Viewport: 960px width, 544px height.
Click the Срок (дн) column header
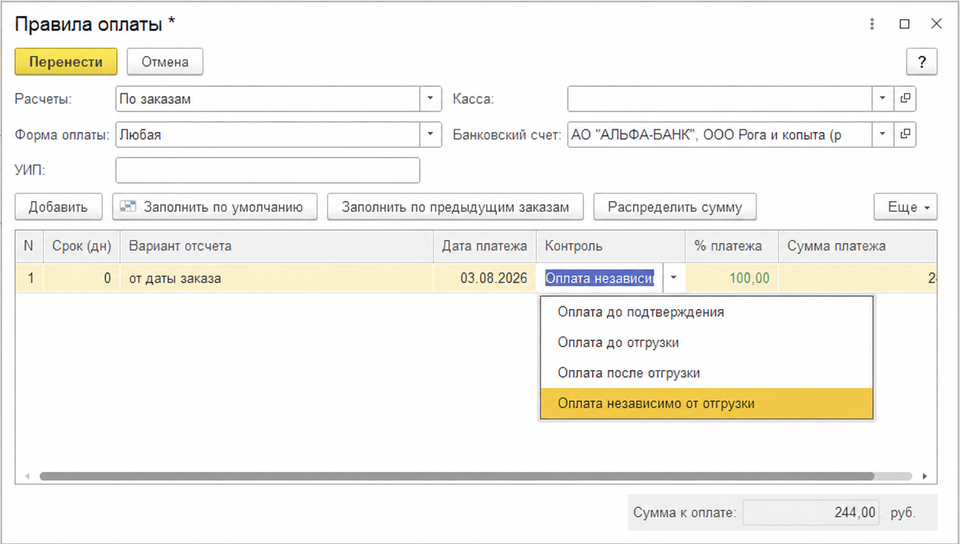[x=81, y=246]
